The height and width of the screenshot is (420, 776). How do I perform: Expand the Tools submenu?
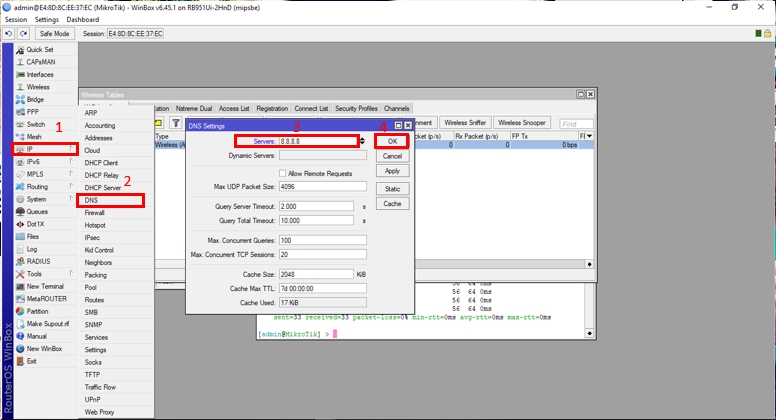(46, 274)
